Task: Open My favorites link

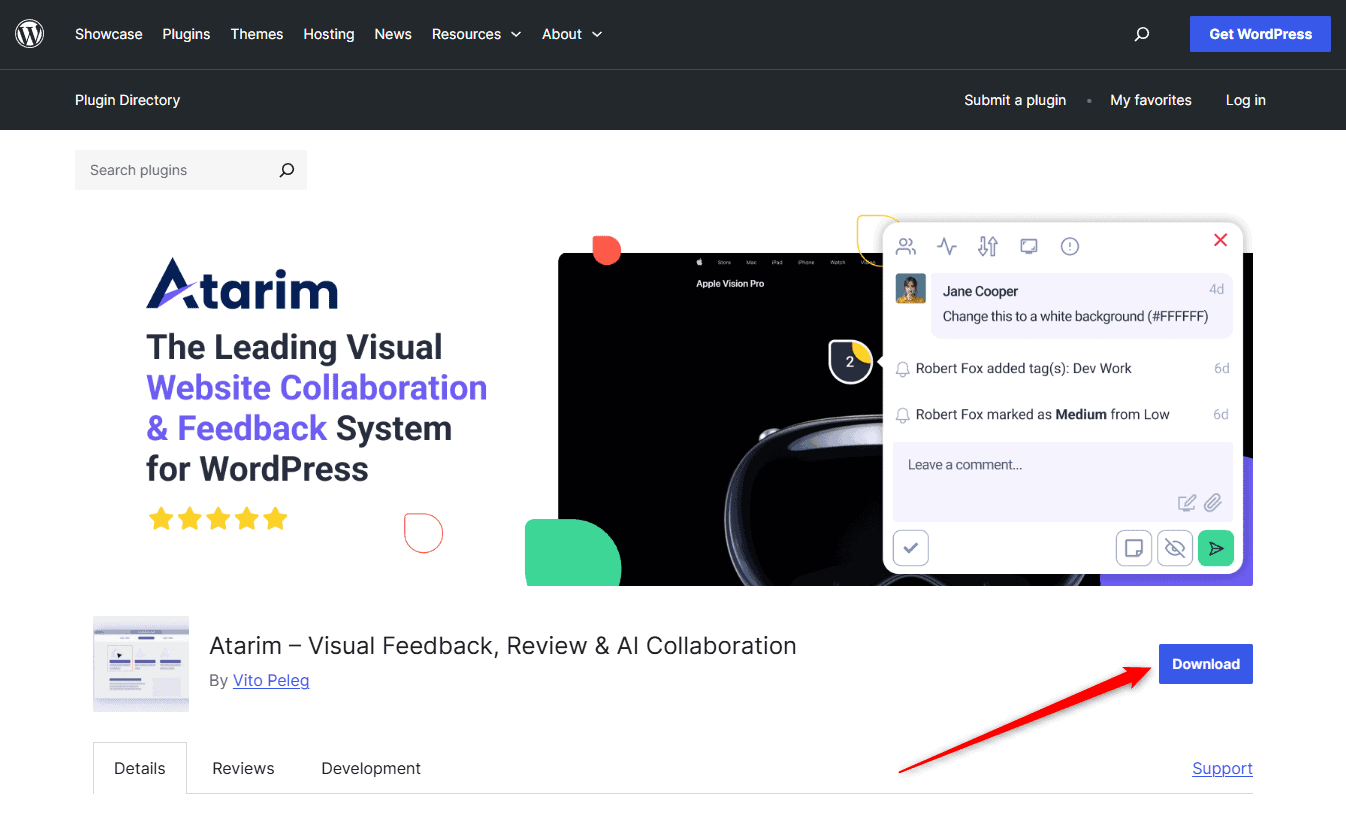Action: click(x=1151, y=100)
